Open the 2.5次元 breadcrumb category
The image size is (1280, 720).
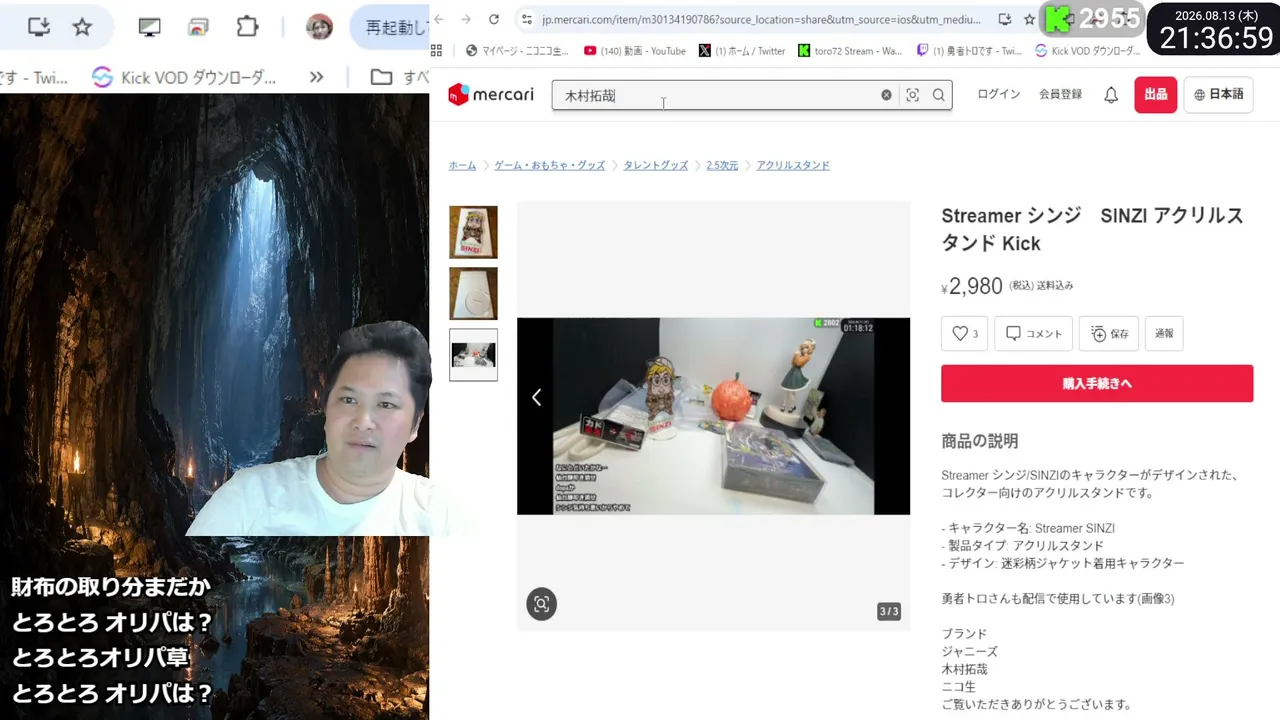[x=722, y=165]
